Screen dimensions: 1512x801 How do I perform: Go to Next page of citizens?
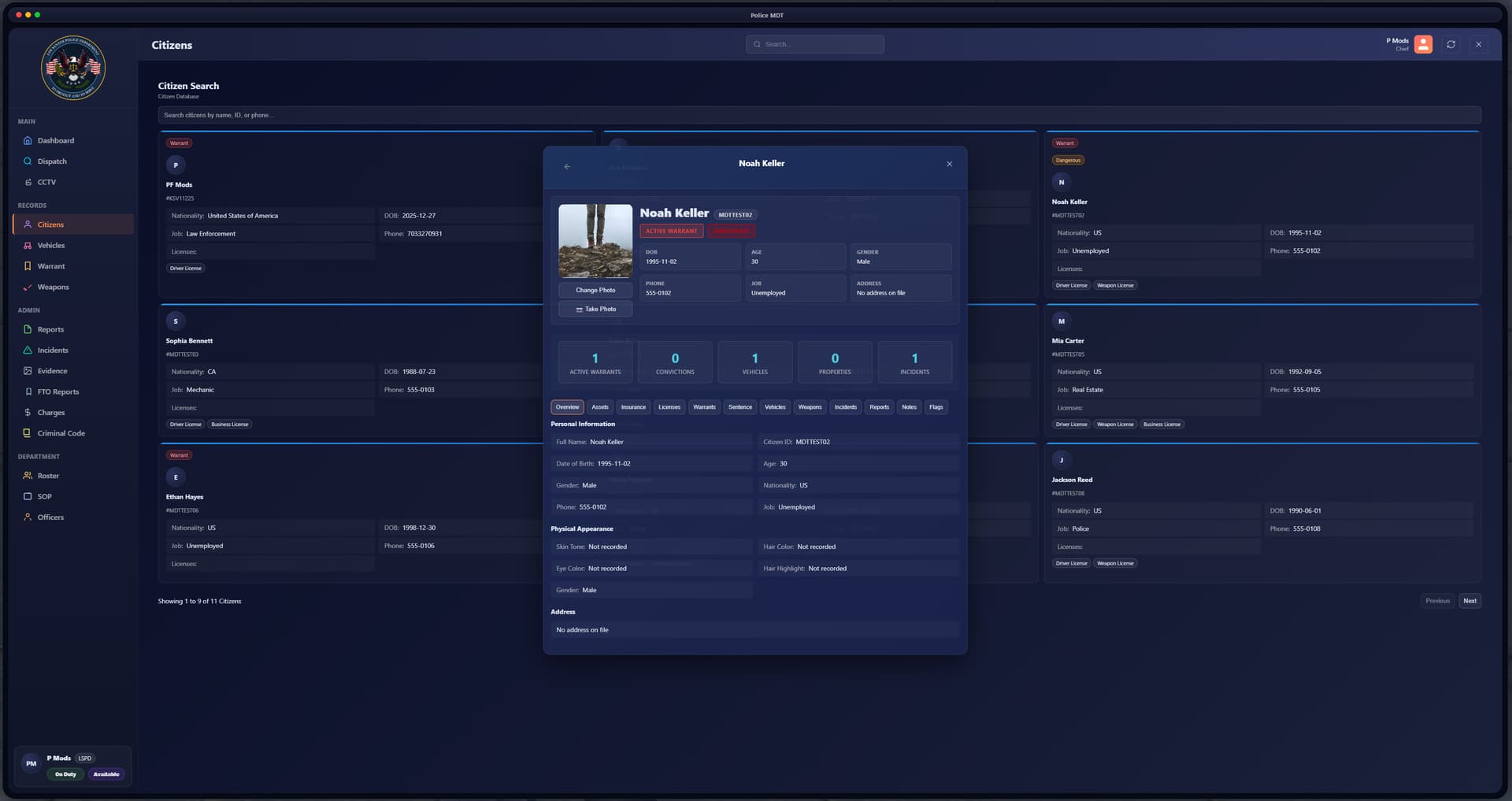[x=1469, y=601]
